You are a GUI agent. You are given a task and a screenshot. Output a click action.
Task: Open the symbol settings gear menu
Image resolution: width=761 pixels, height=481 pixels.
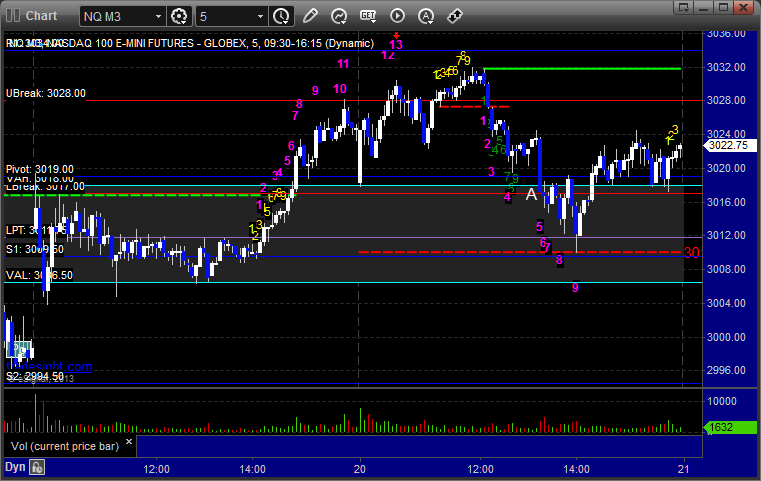[179, 17]
